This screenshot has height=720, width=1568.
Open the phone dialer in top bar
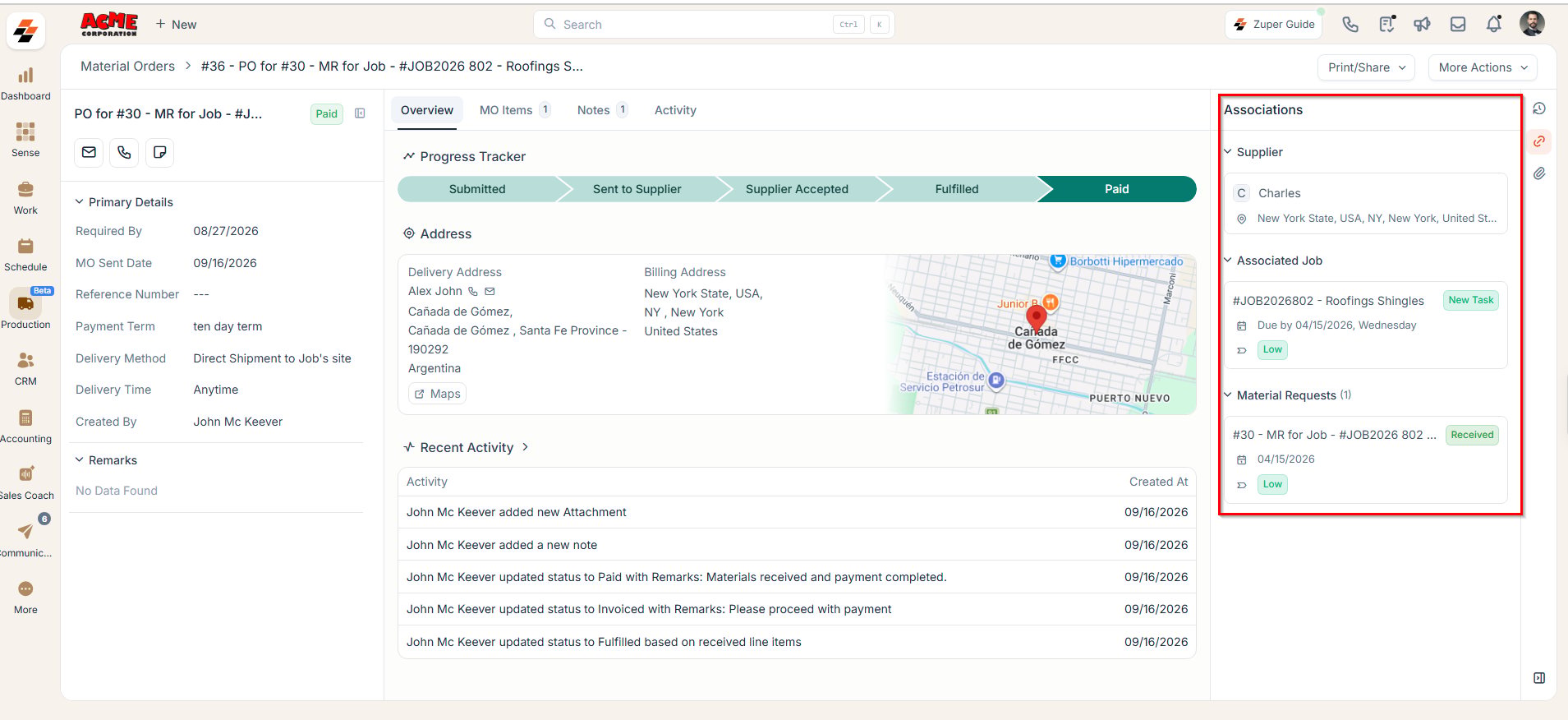(1350, 24)
